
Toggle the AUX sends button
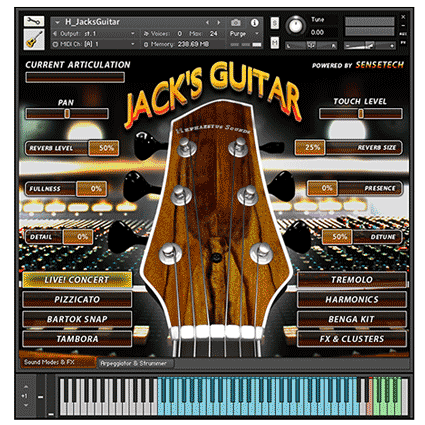(x=403, y=34)
